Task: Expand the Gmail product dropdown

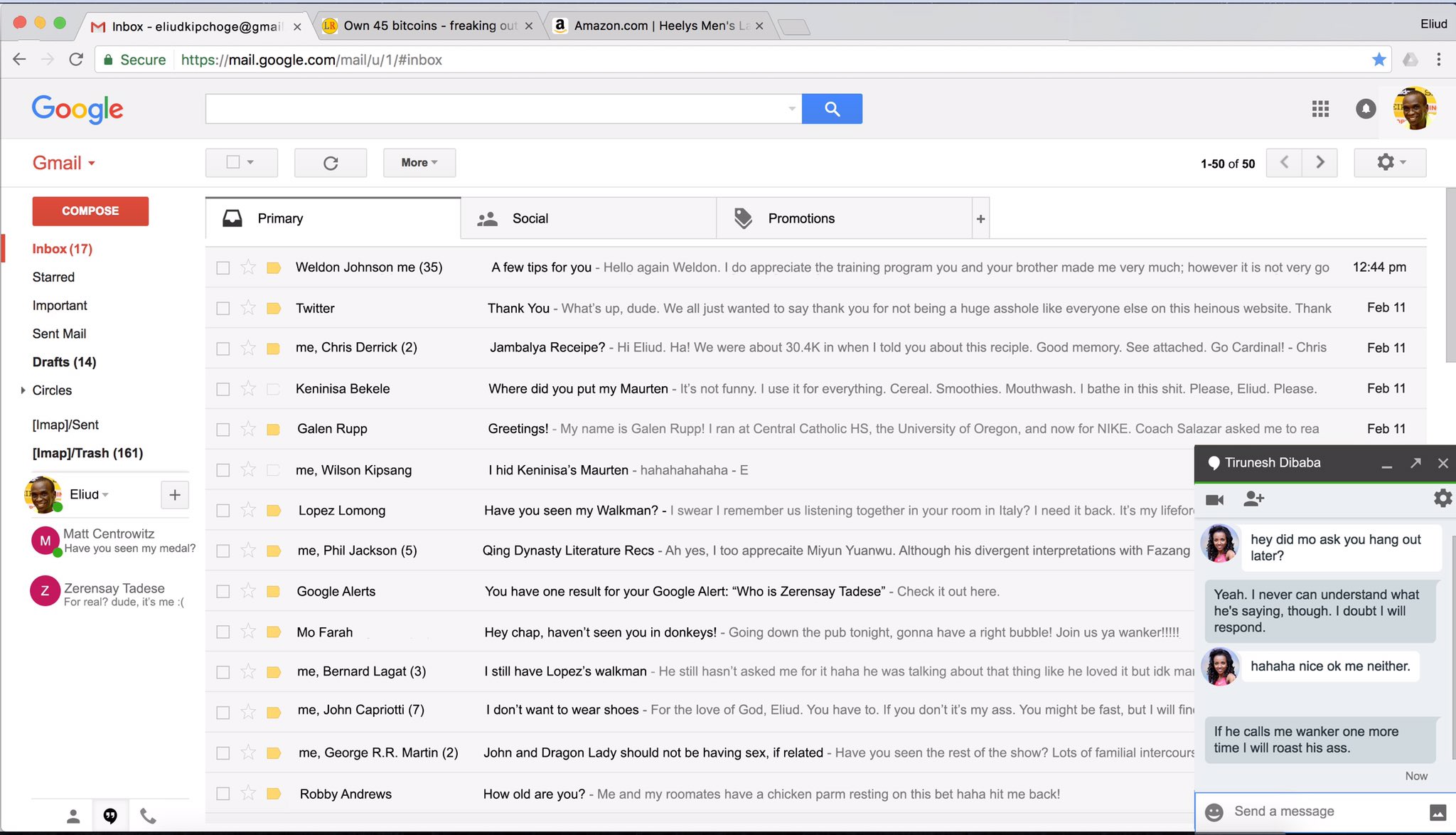Action: point(64,163)
